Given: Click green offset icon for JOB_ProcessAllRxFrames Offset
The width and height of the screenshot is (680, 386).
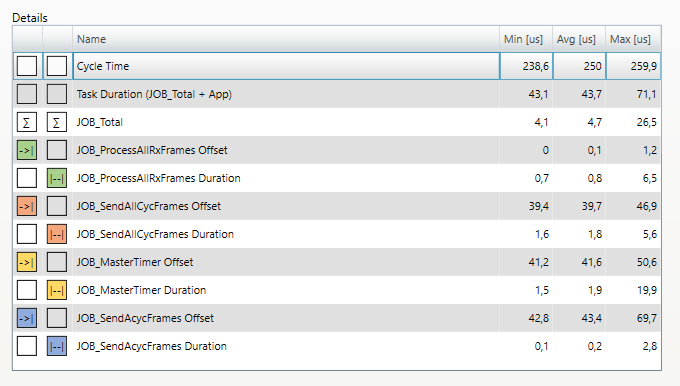Looking at the screenshot, I should (x=27, y=150).
